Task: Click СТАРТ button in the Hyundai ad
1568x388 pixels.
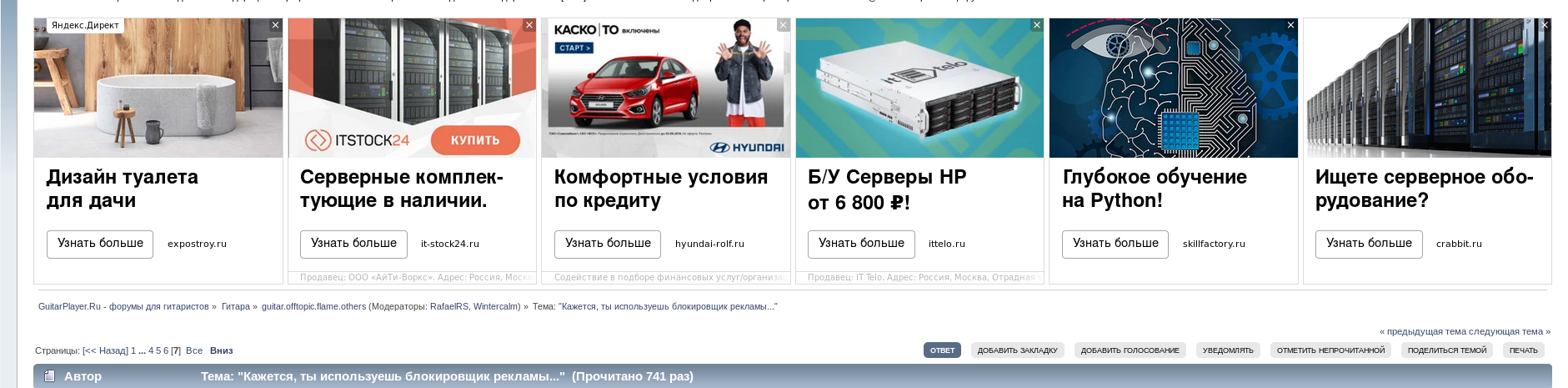Action: tap(574, 48)
